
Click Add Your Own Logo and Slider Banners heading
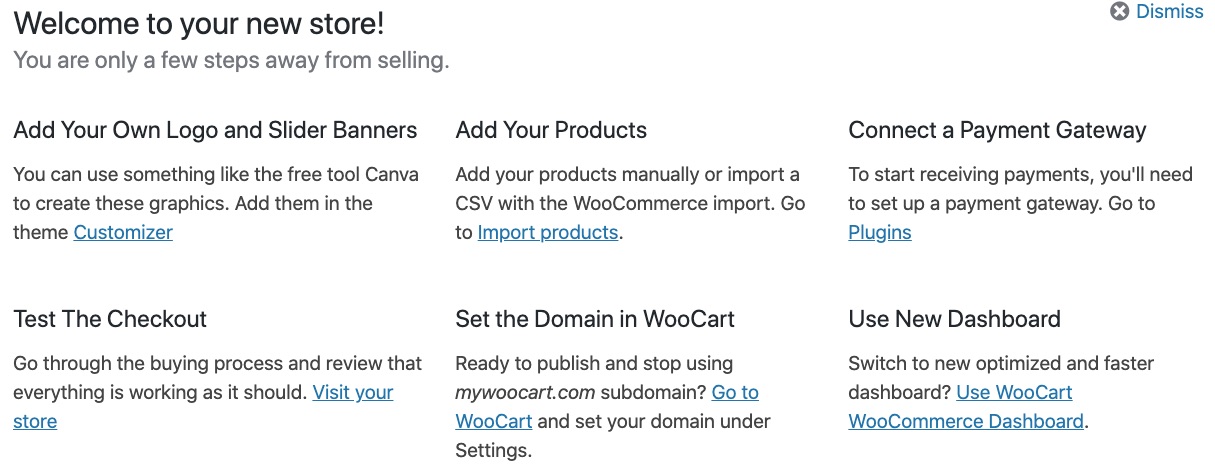[x=215, y=130]
